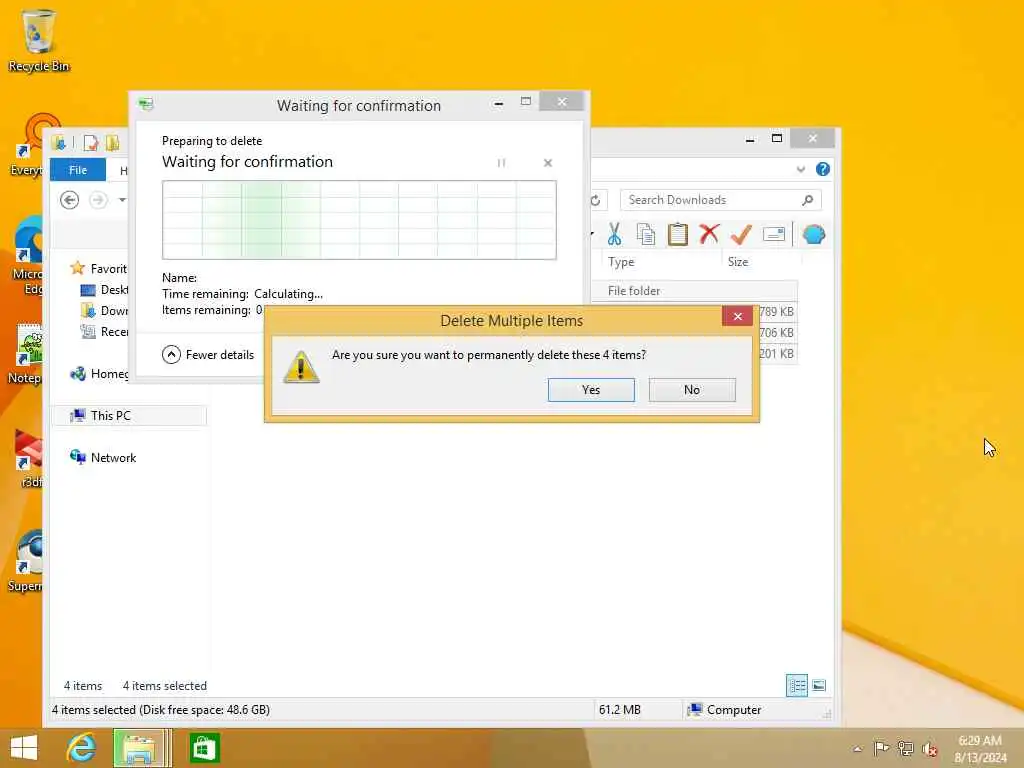This screenshot has height=768, width=1024.
Task: Pause the delete operation
Action: tap(502, 163)
